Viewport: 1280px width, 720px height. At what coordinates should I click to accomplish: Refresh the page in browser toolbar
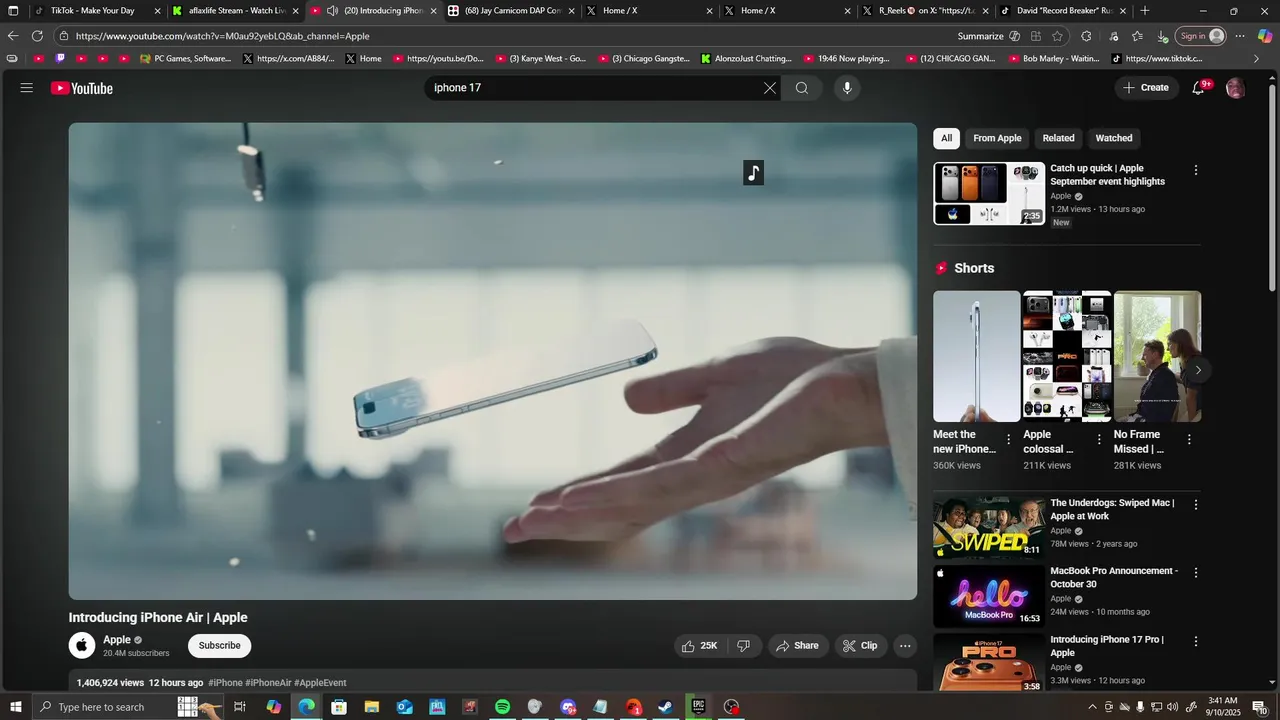tap(37, 36)
